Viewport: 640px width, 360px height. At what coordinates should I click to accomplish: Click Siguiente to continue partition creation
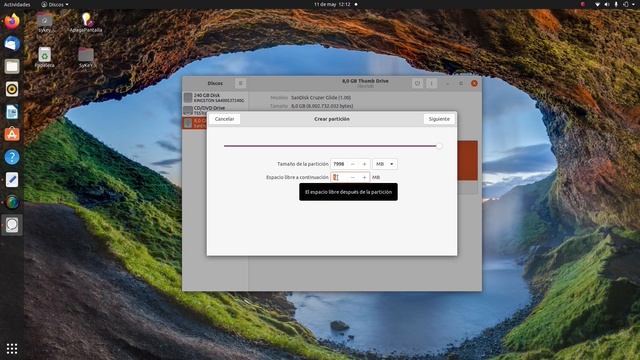pos(439,119)
